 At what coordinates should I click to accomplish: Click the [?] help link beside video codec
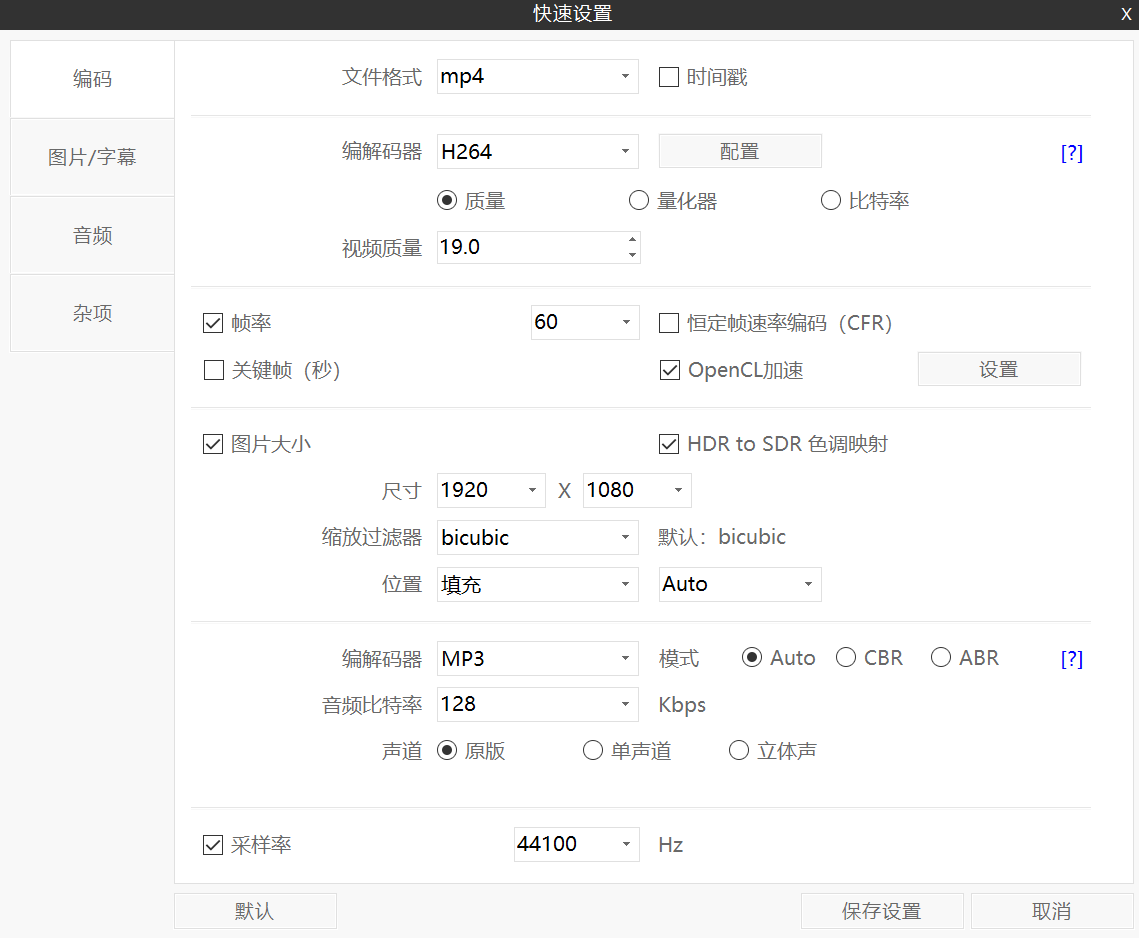click(x=1071, y=153)
